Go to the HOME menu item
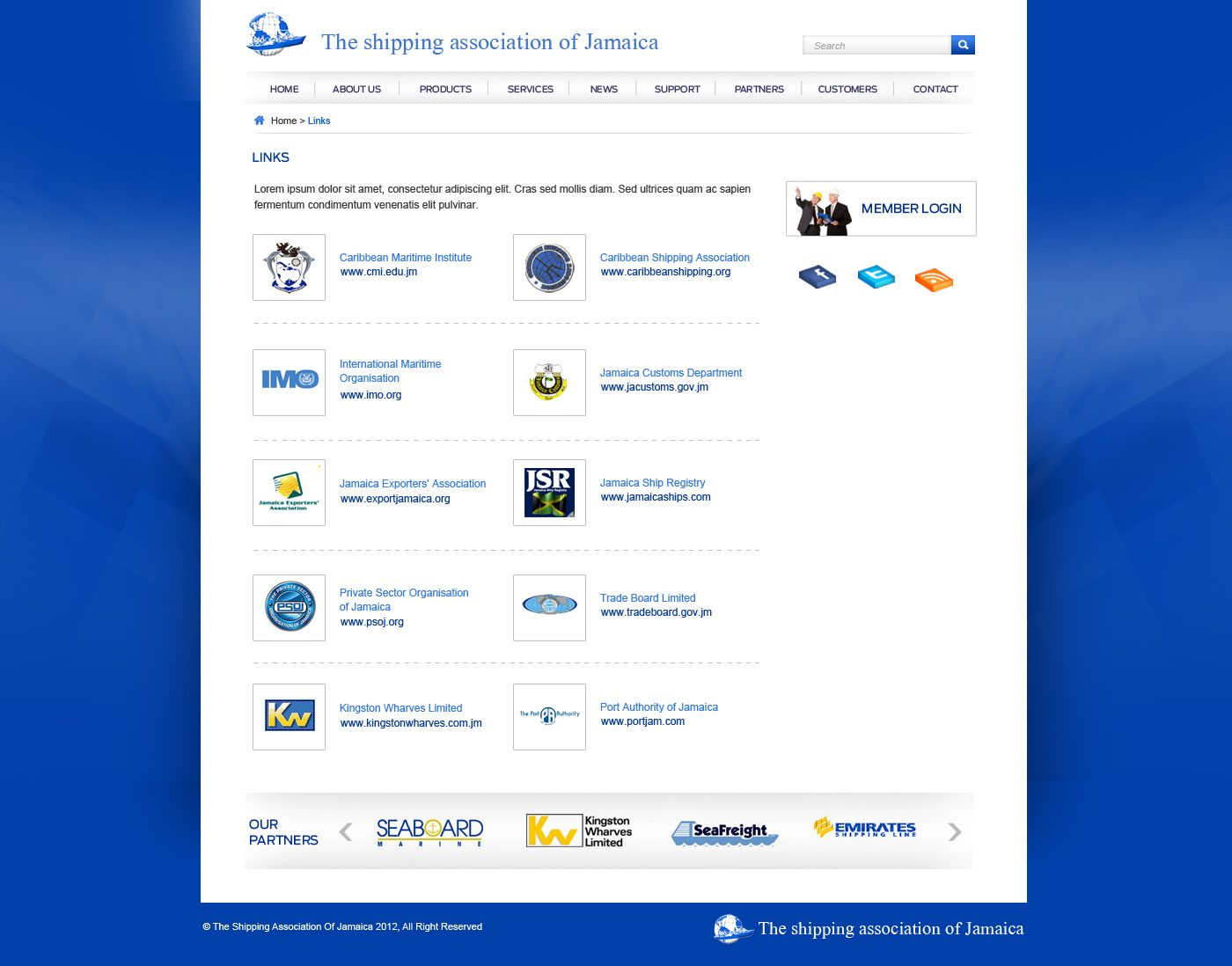The height and width of the screenshot is (966, 1232). (x=284, y=89)
